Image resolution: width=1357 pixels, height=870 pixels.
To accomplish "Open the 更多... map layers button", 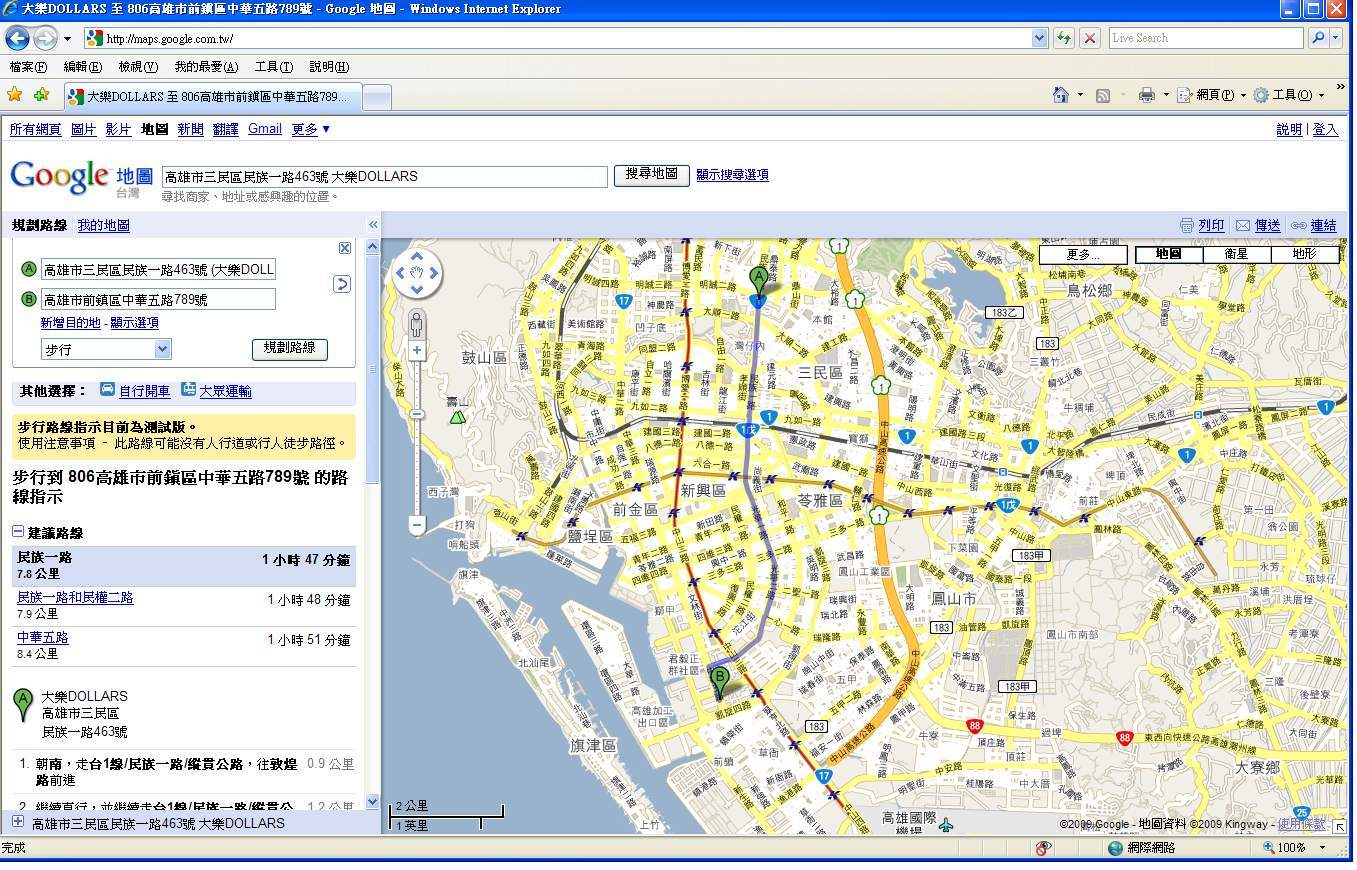I will point(1083,255).
